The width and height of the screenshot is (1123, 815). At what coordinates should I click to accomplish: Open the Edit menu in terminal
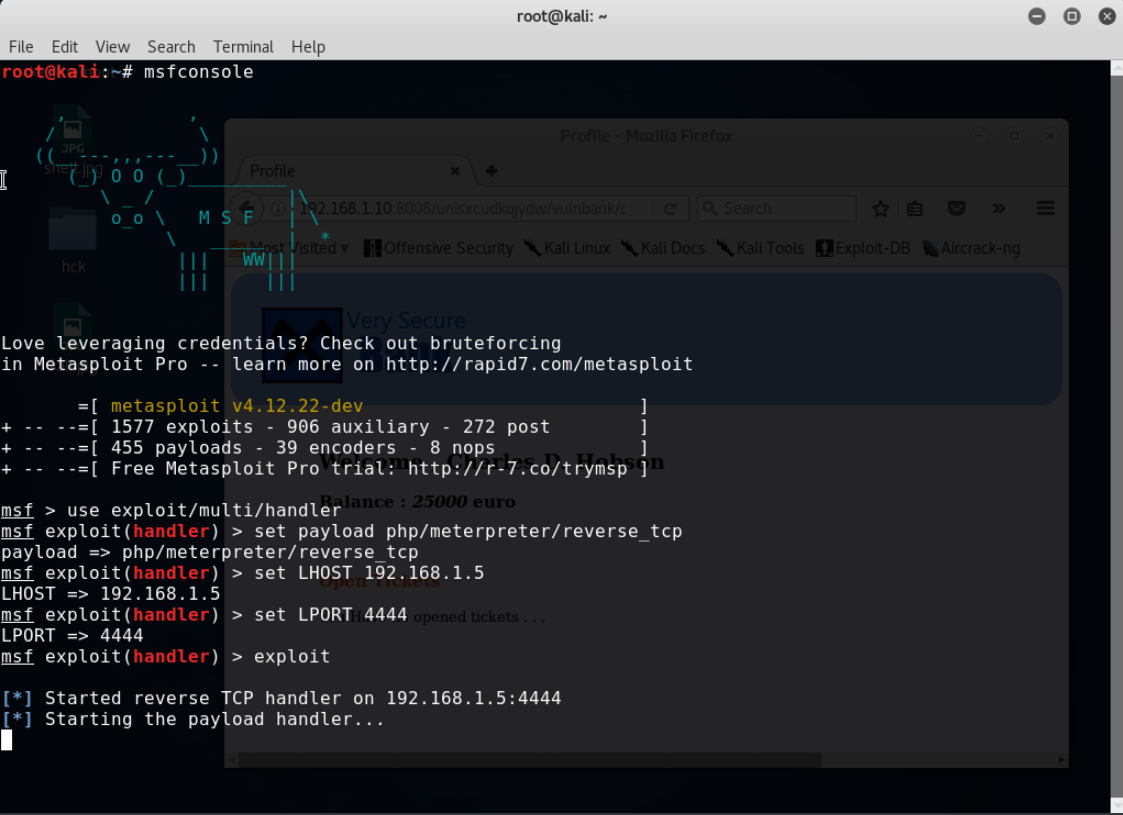click(x=64, y=47)
